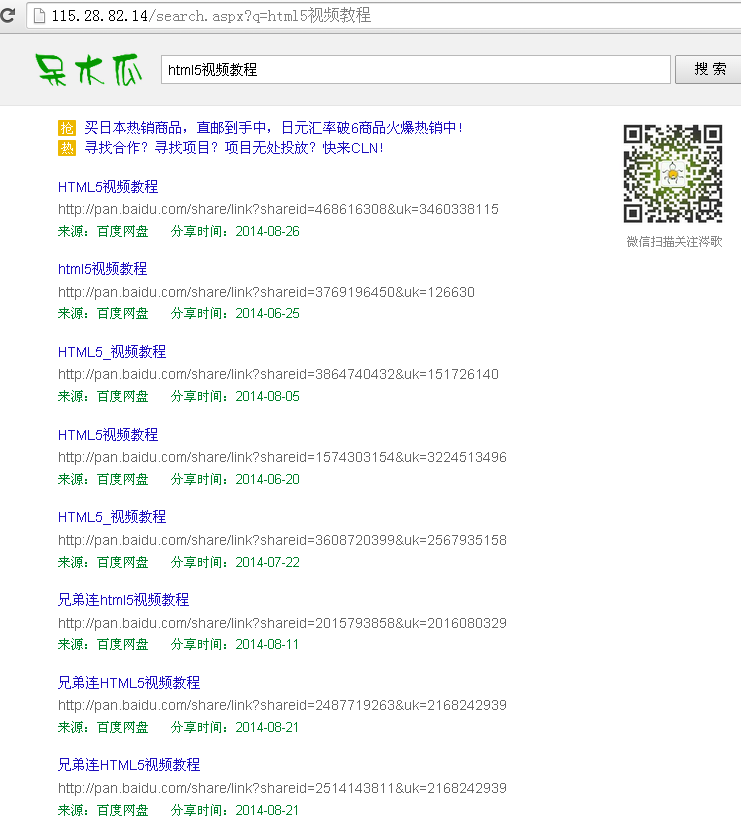Open 兄弟连HTML5视频教程 result with shareid=2487719263

(x=129, y=683)
